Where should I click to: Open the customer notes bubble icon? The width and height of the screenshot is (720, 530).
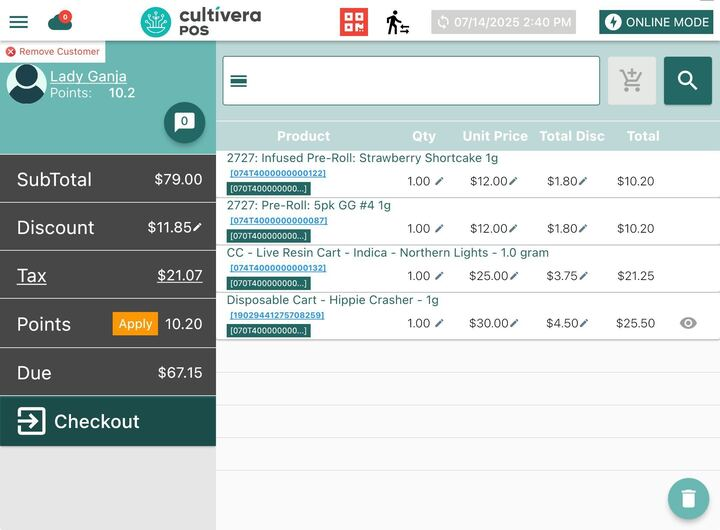pyautogui.click(x=184, y=122)
